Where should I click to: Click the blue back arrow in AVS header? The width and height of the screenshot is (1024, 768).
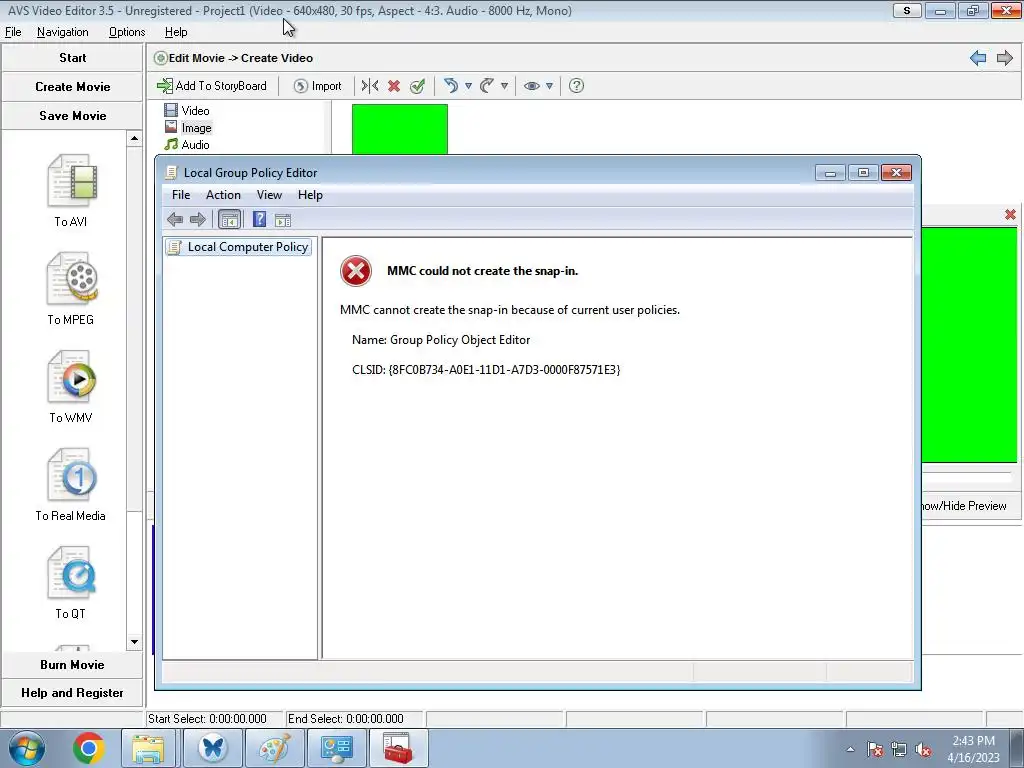click(978, 58)
